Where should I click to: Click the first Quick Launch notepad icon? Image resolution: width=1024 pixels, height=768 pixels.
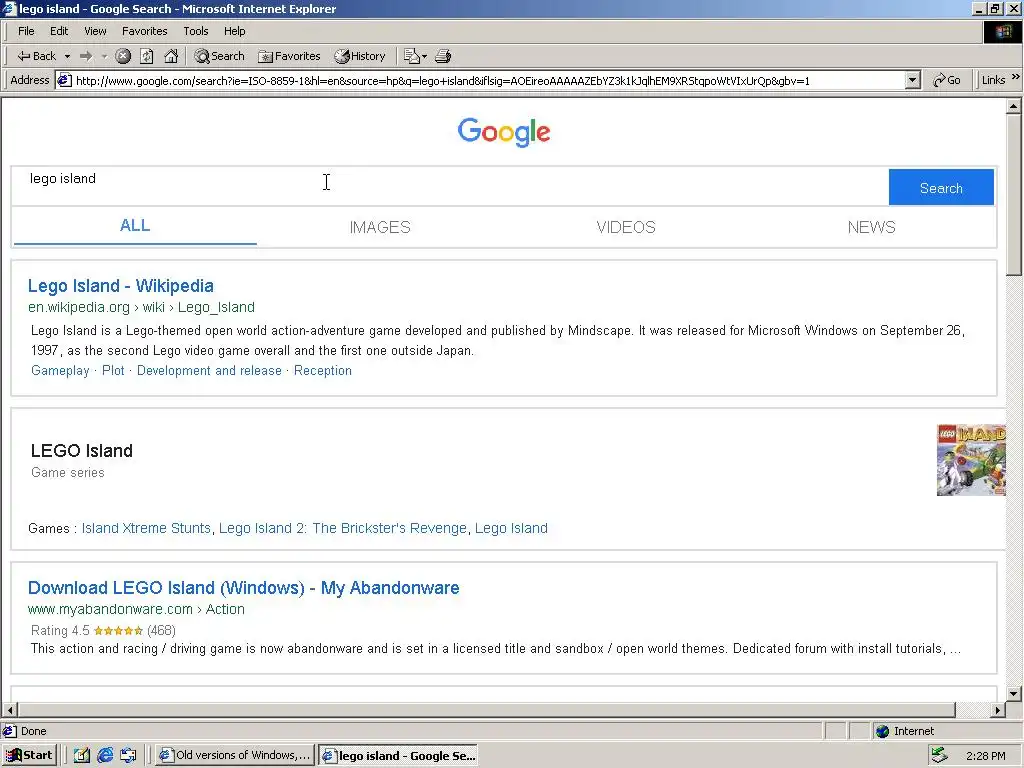pos(81,756)
